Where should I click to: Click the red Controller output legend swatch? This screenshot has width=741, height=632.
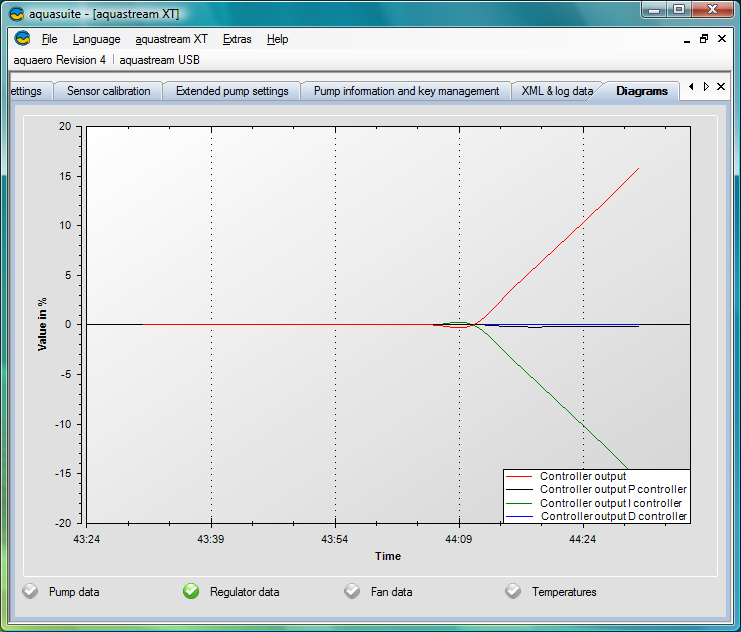click(x=519, y=476)
